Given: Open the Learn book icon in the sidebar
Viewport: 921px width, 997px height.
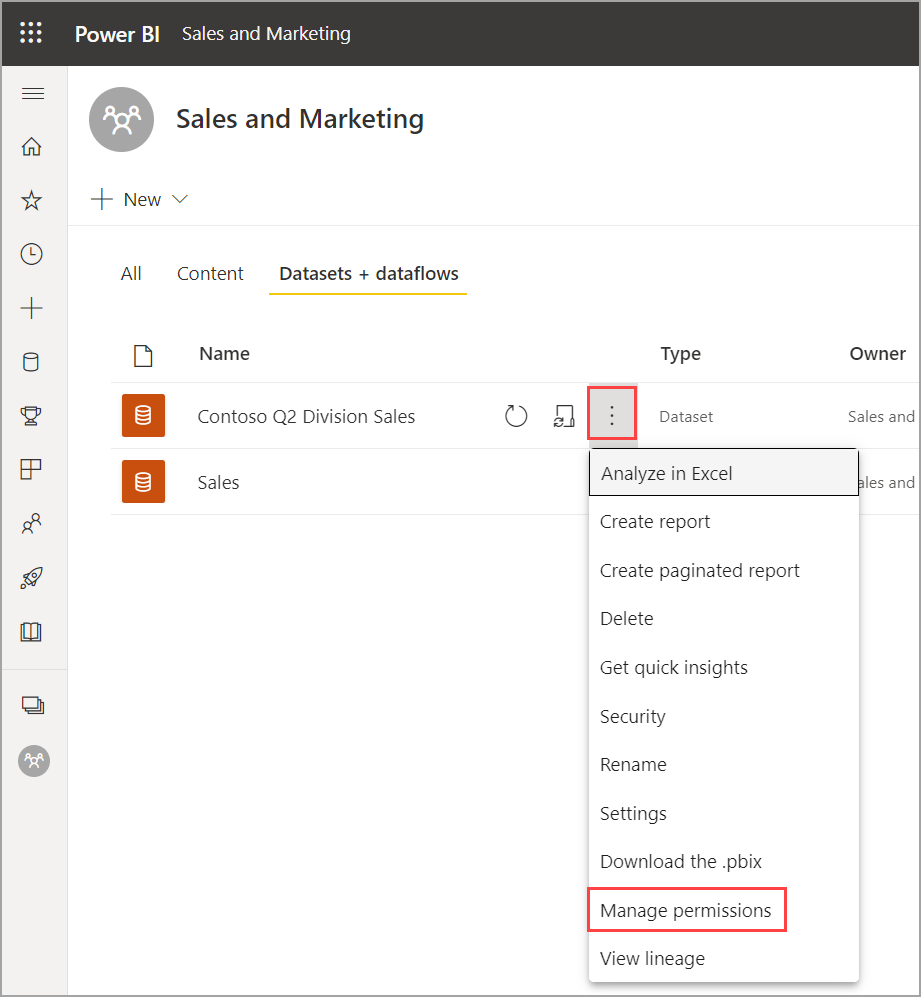Looking at the screenshot, I should click(x=32, y=632).
